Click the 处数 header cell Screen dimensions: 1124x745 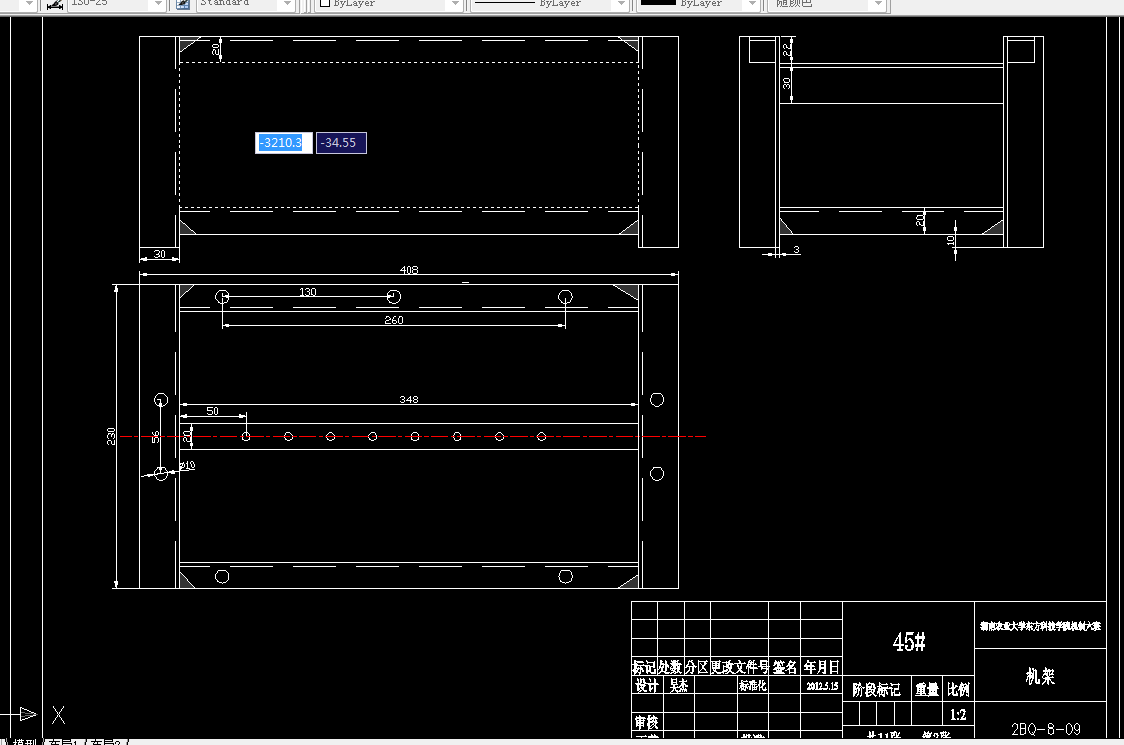670,667
